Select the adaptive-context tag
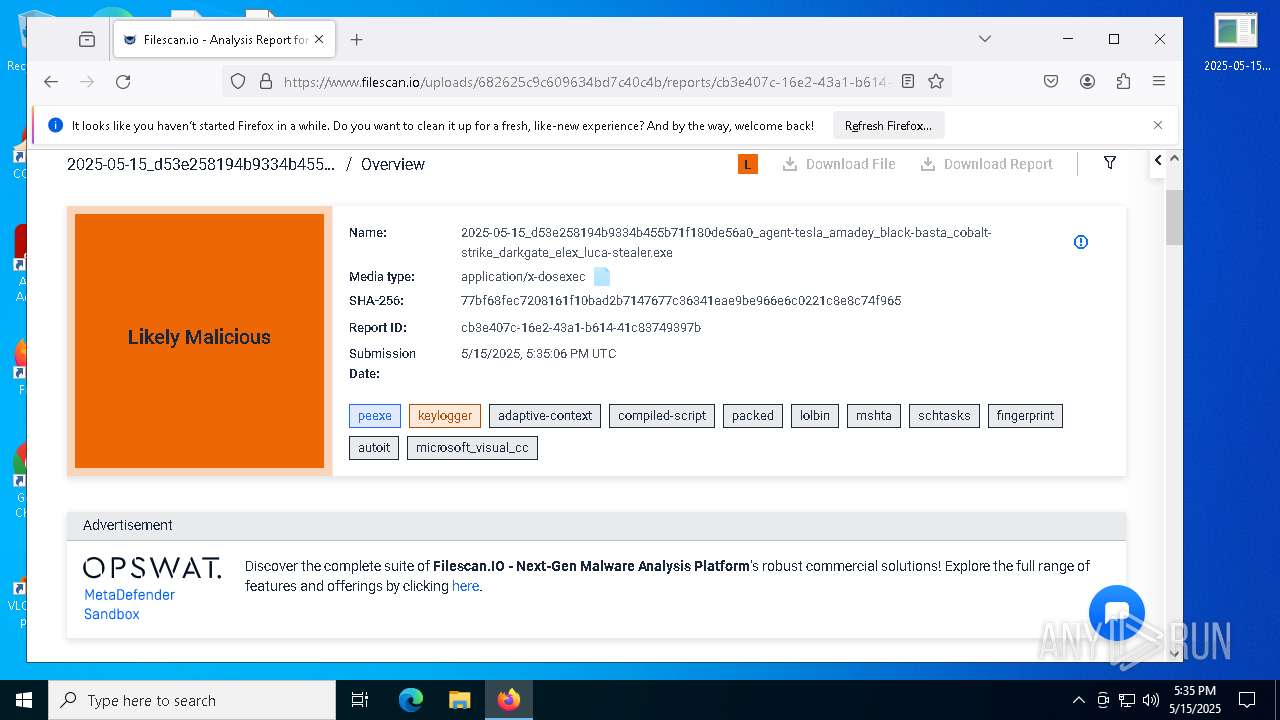The height and width of the screenshot is (720, 1280). (545, 416)
